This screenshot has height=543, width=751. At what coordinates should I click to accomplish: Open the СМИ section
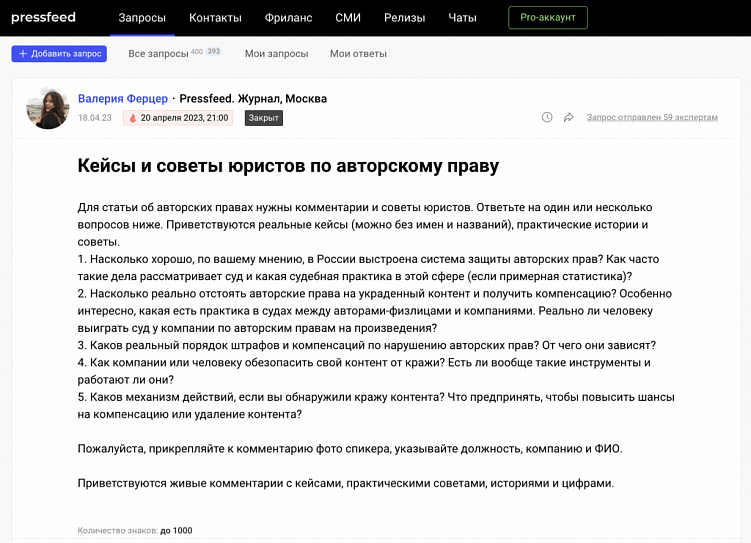pyautogui.click(x=348, y=18)
